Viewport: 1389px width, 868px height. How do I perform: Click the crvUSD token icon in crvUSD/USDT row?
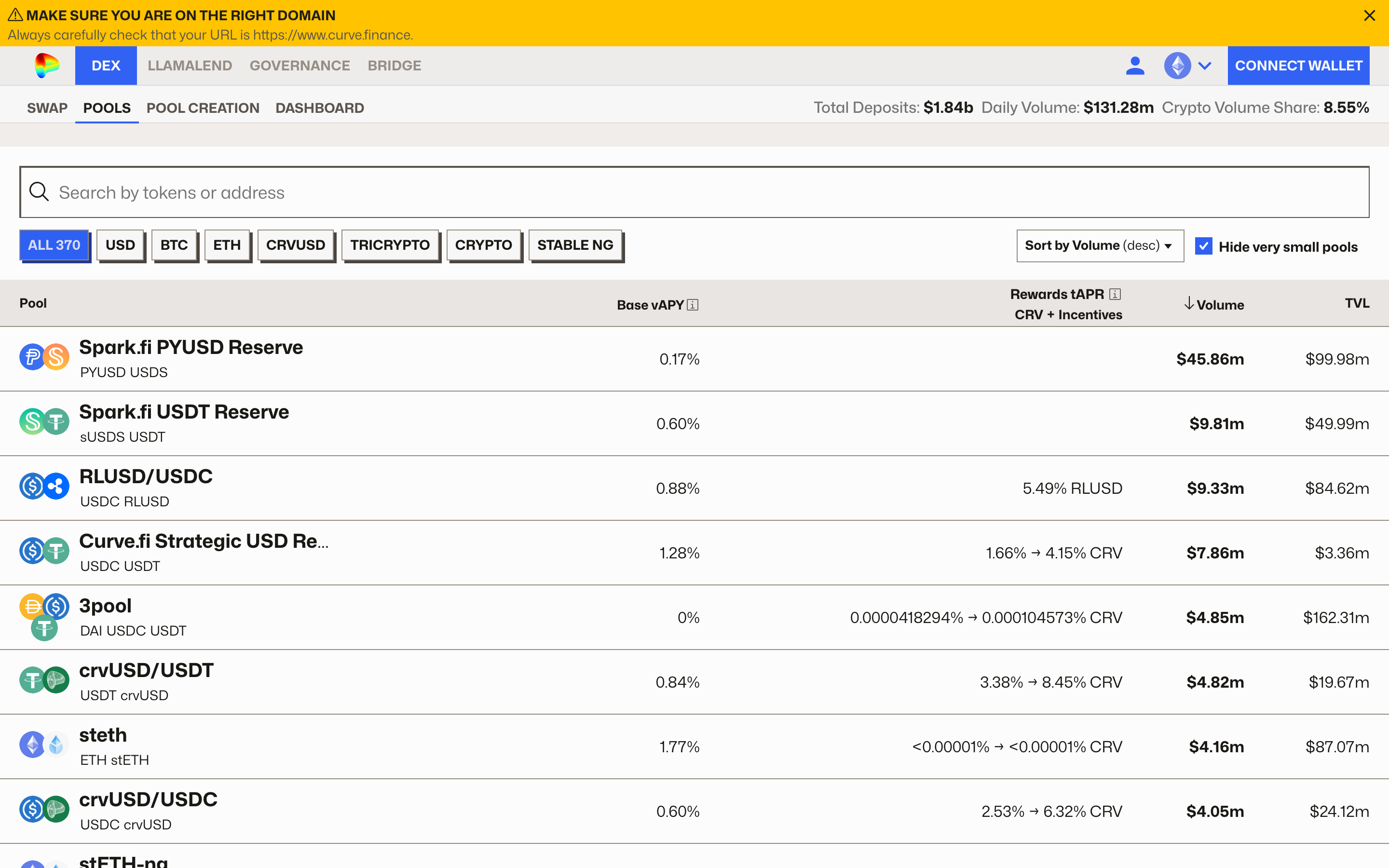coord(57,680)
